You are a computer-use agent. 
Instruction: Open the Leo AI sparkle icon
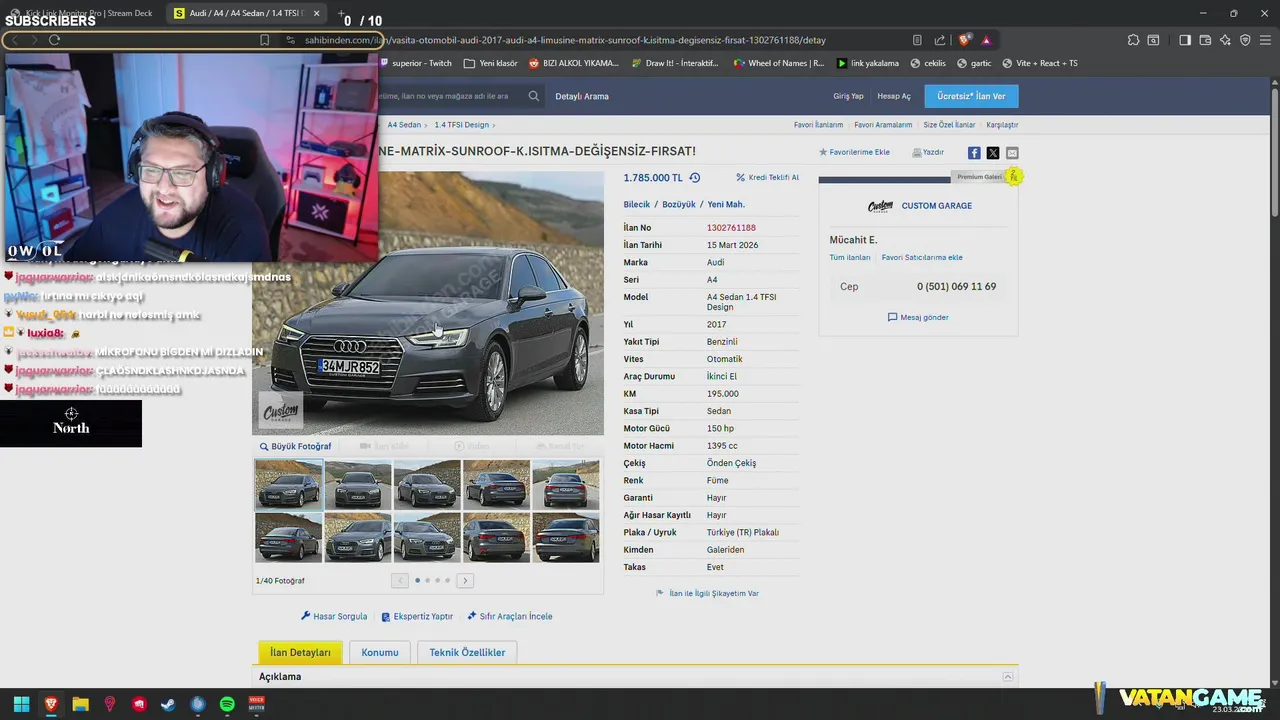[x=1225, y=40]
